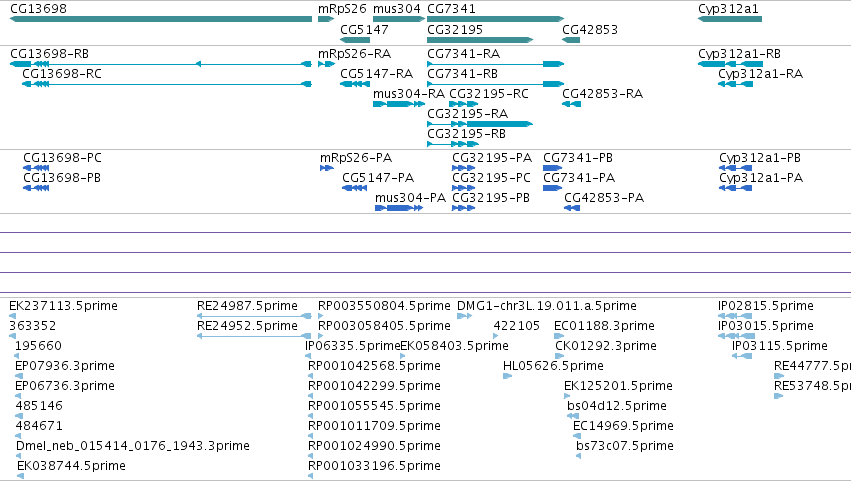This screenshot has width=851, height=481.
Task: Click the IP02815.5prime EST glyph
Action: click(735, 316)
